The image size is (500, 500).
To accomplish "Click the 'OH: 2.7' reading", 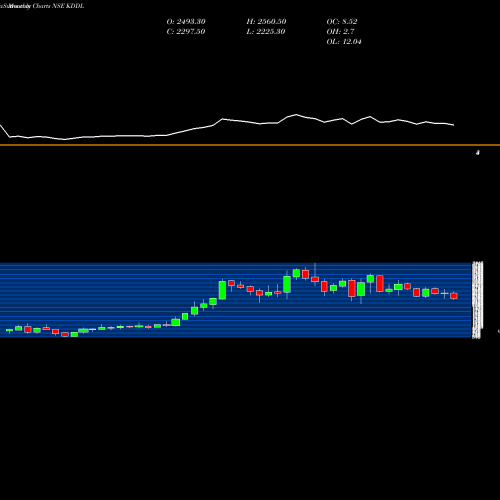I will tap(340, 31).
